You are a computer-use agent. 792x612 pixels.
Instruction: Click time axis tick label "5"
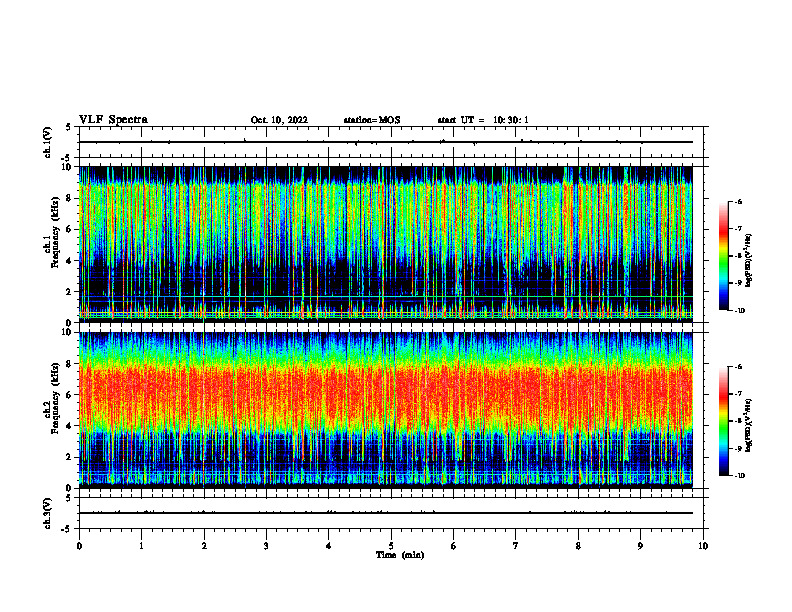coord(391,546)
